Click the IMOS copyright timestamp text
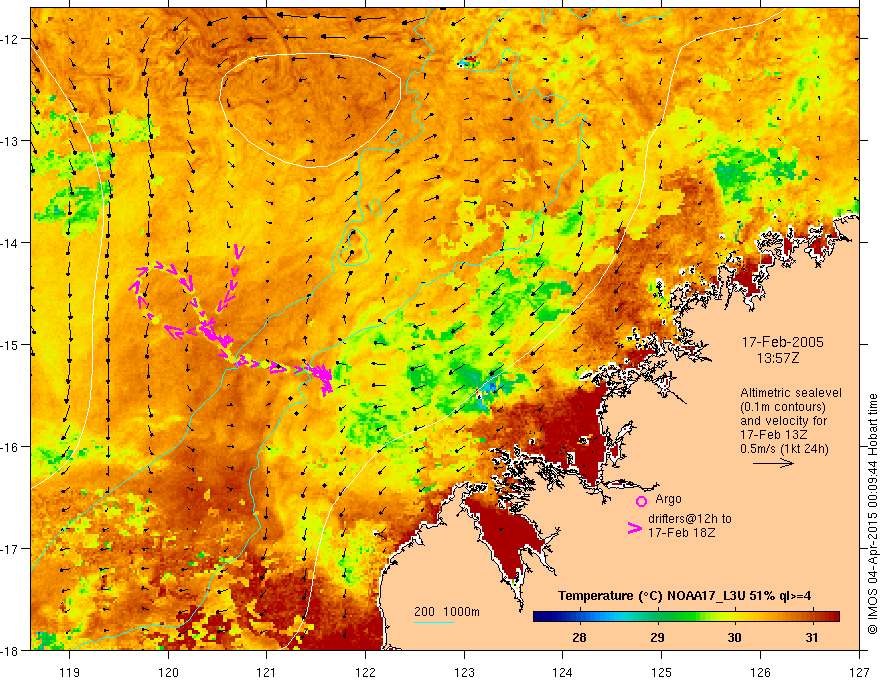This screenshot has height=680, width=880. click(872, 514)
